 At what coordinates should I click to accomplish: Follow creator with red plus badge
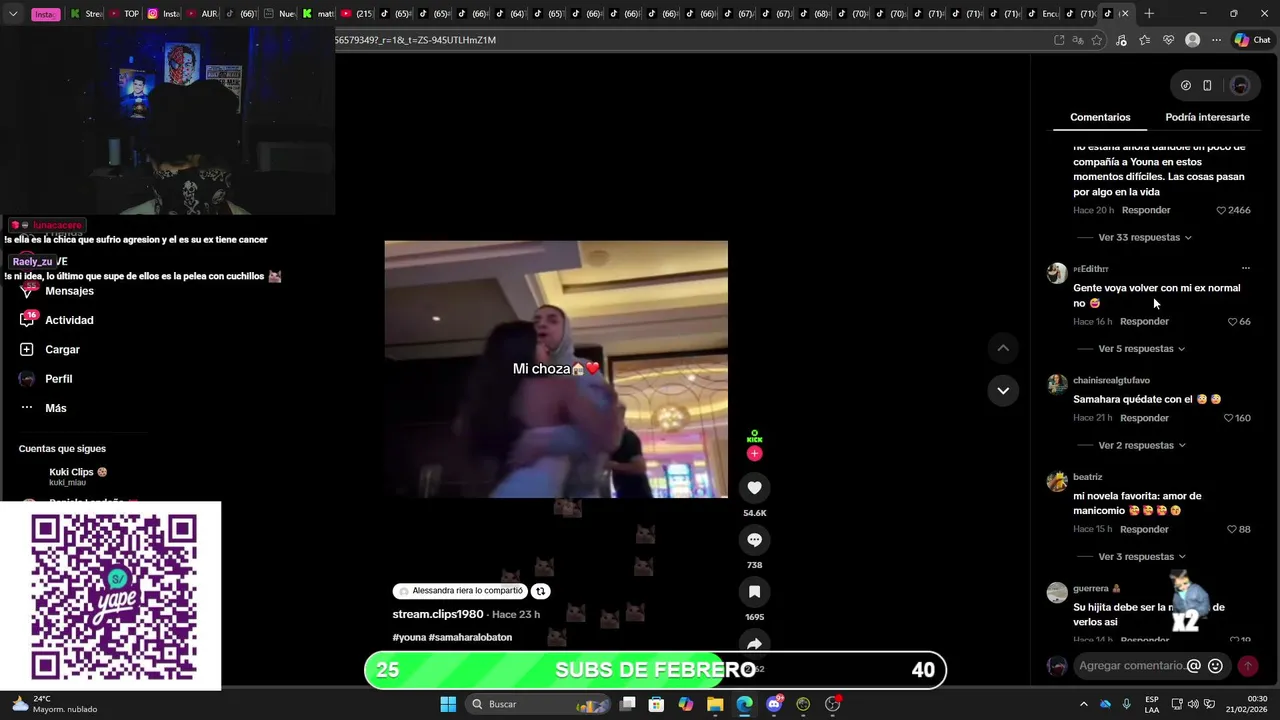point(754,453)
